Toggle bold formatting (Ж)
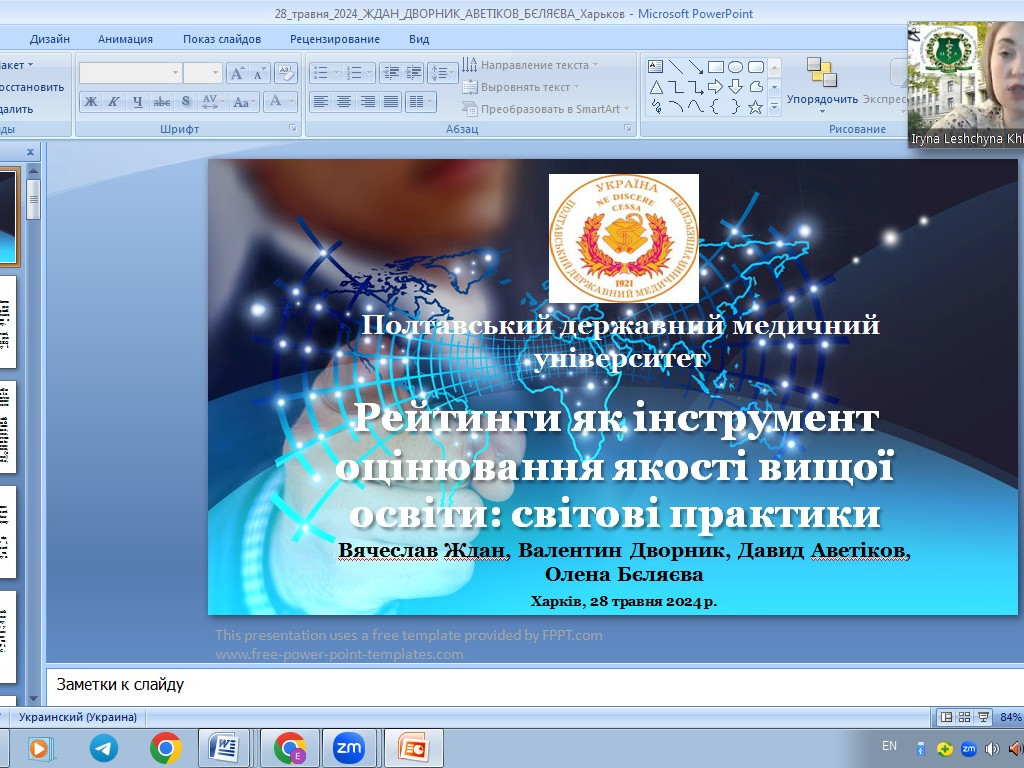1024x768 pixels. (x=91, y=102)
